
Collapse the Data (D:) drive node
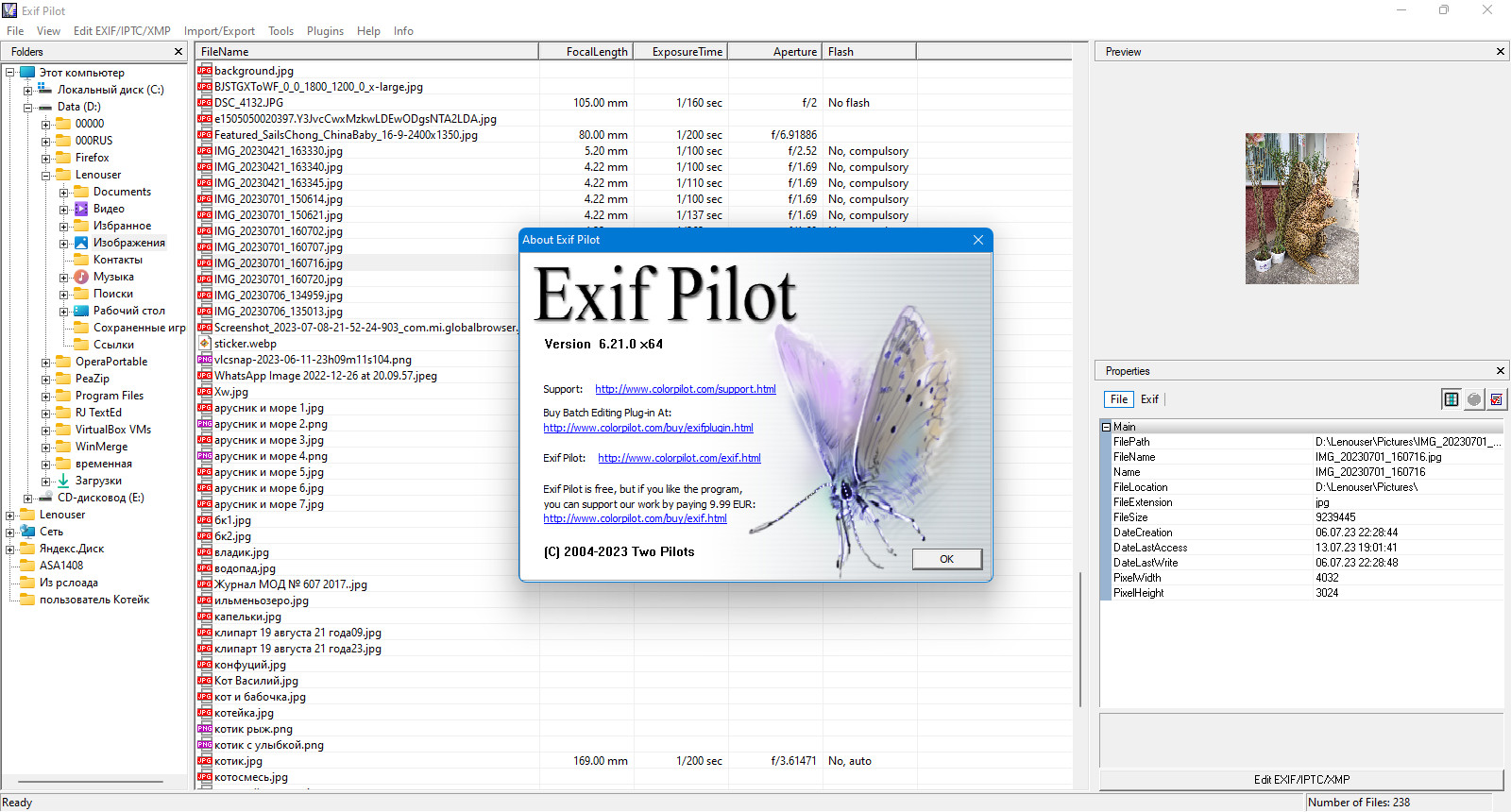point(27,108)
